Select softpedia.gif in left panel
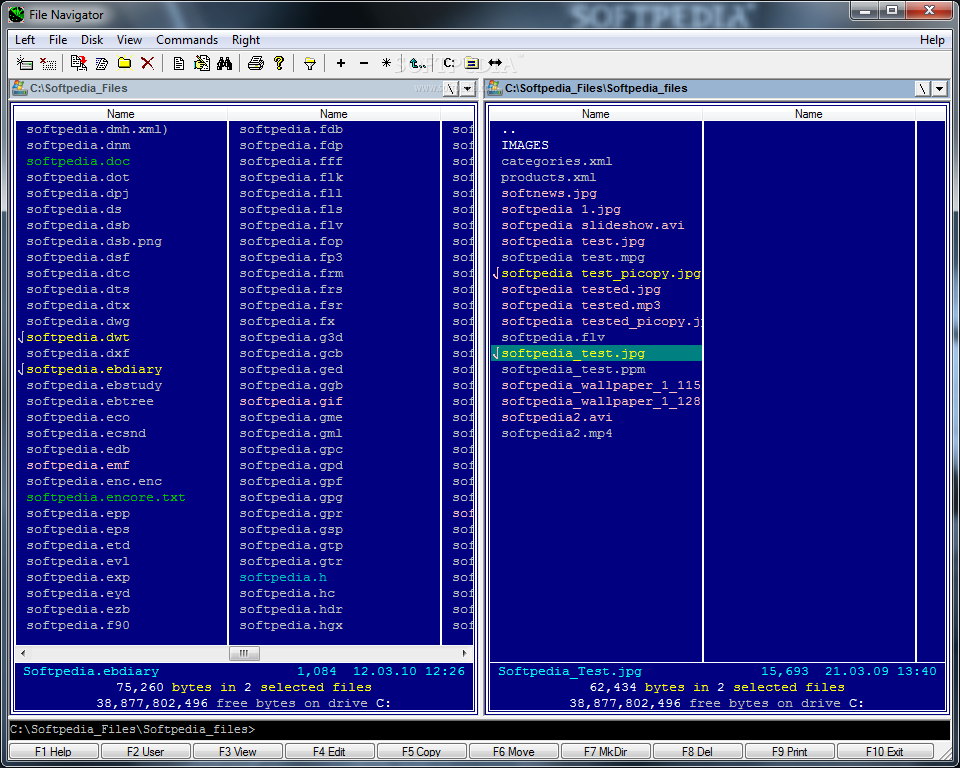The height and width of the screenshot is (768, 960). 291,401
